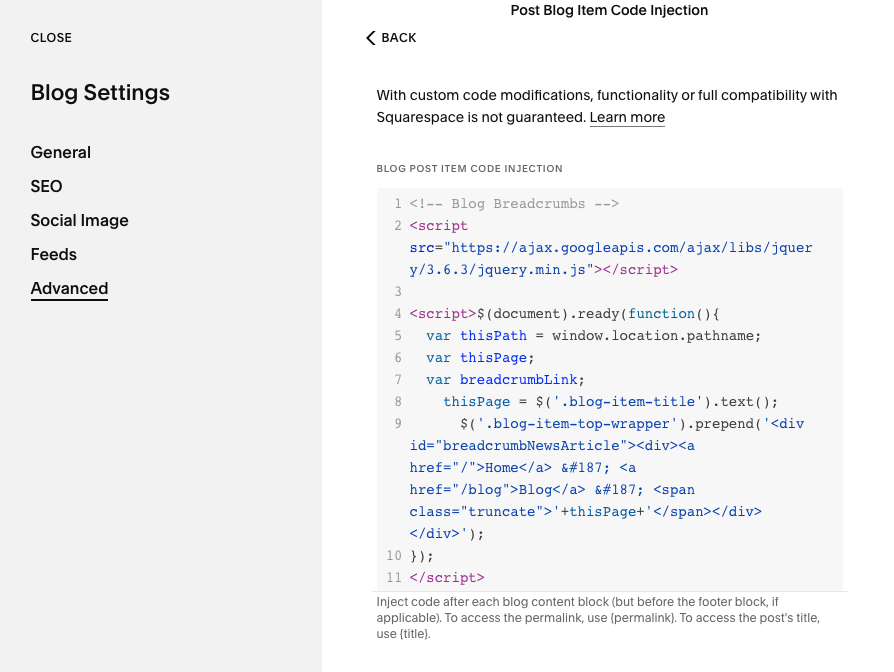
Task: Follow the Learn more link
Action: click(627, 117)
